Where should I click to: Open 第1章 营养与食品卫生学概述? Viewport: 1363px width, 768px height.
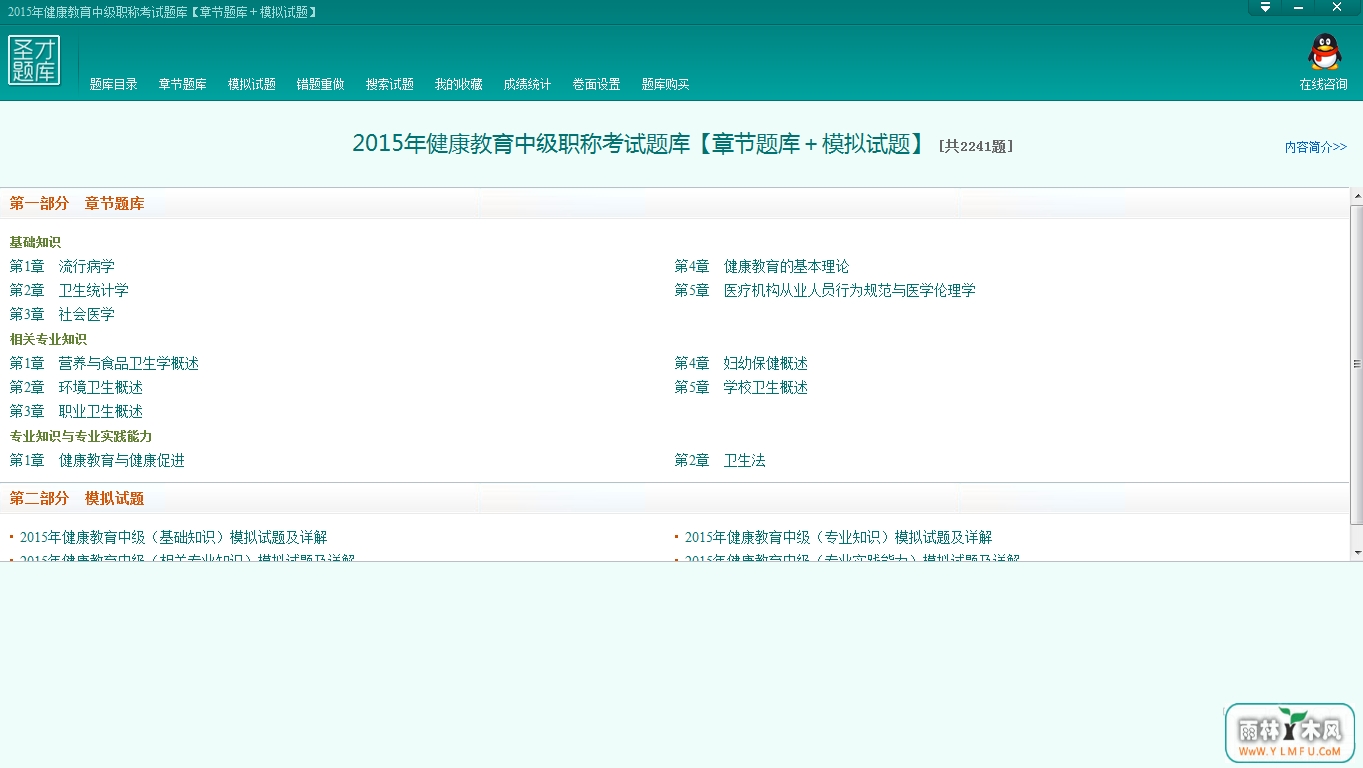coord(104,363)
